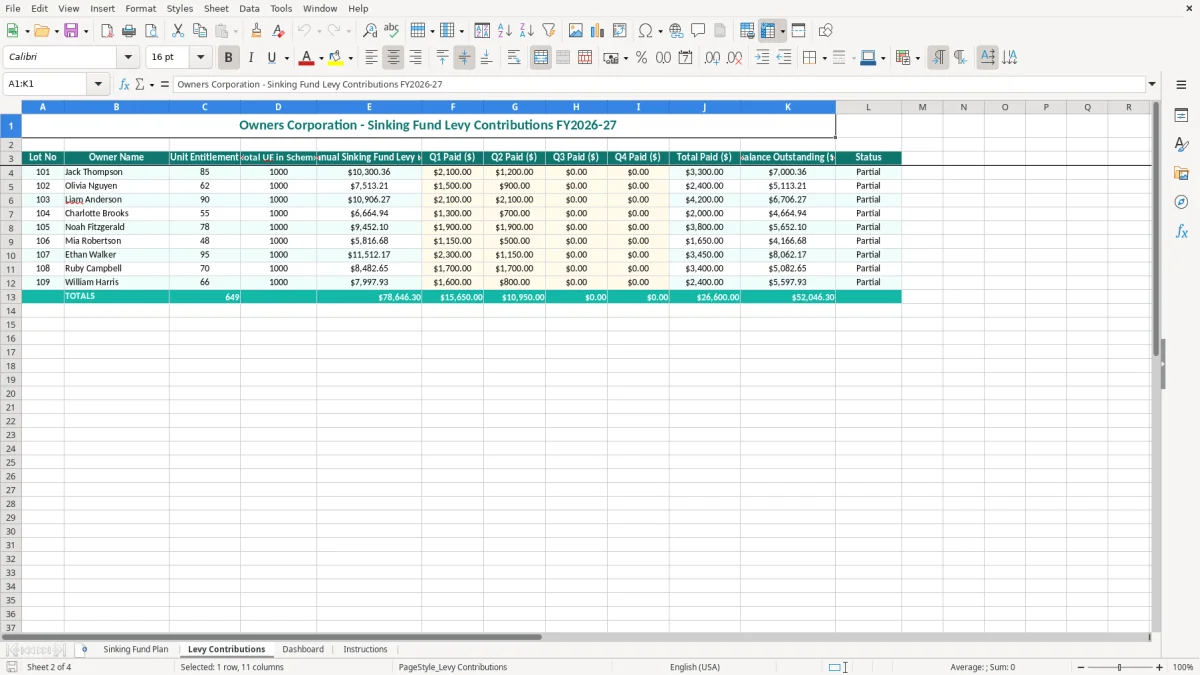Apply red font color swatch

(307, 58)
